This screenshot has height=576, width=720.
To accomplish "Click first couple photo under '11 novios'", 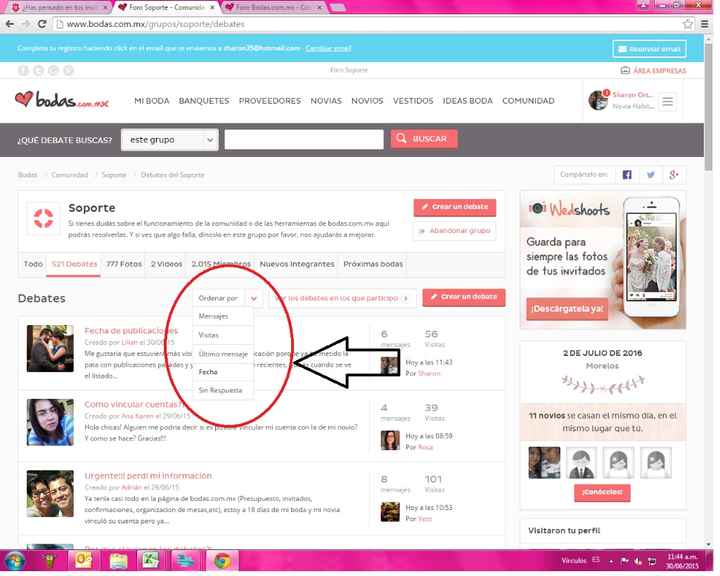I will pos(544,463).
